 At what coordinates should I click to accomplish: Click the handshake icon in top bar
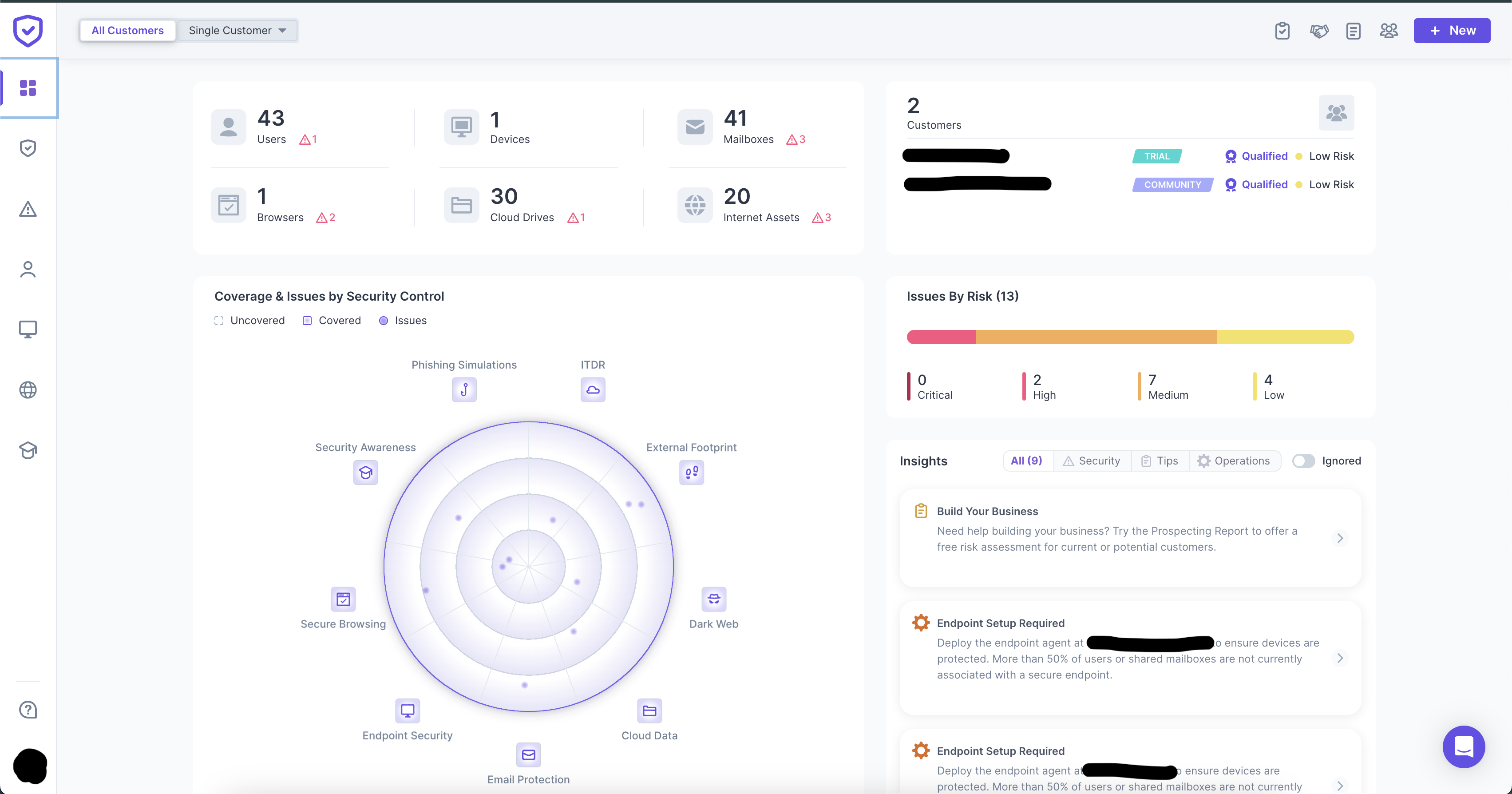pos(1318,31)
